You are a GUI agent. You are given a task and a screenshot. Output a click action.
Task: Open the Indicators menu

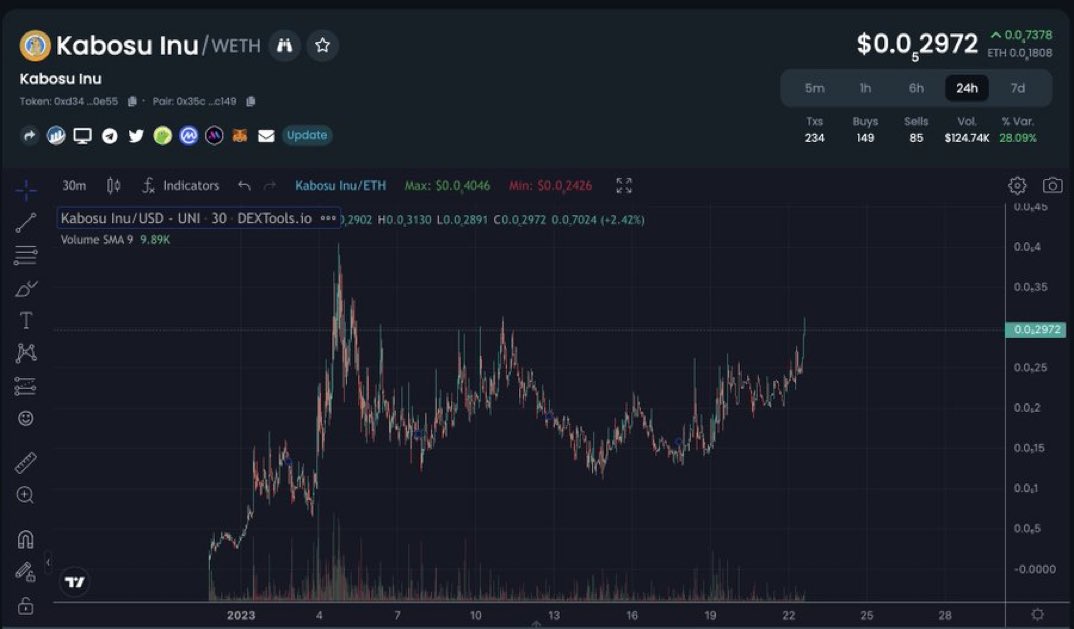tap(181, 186)
